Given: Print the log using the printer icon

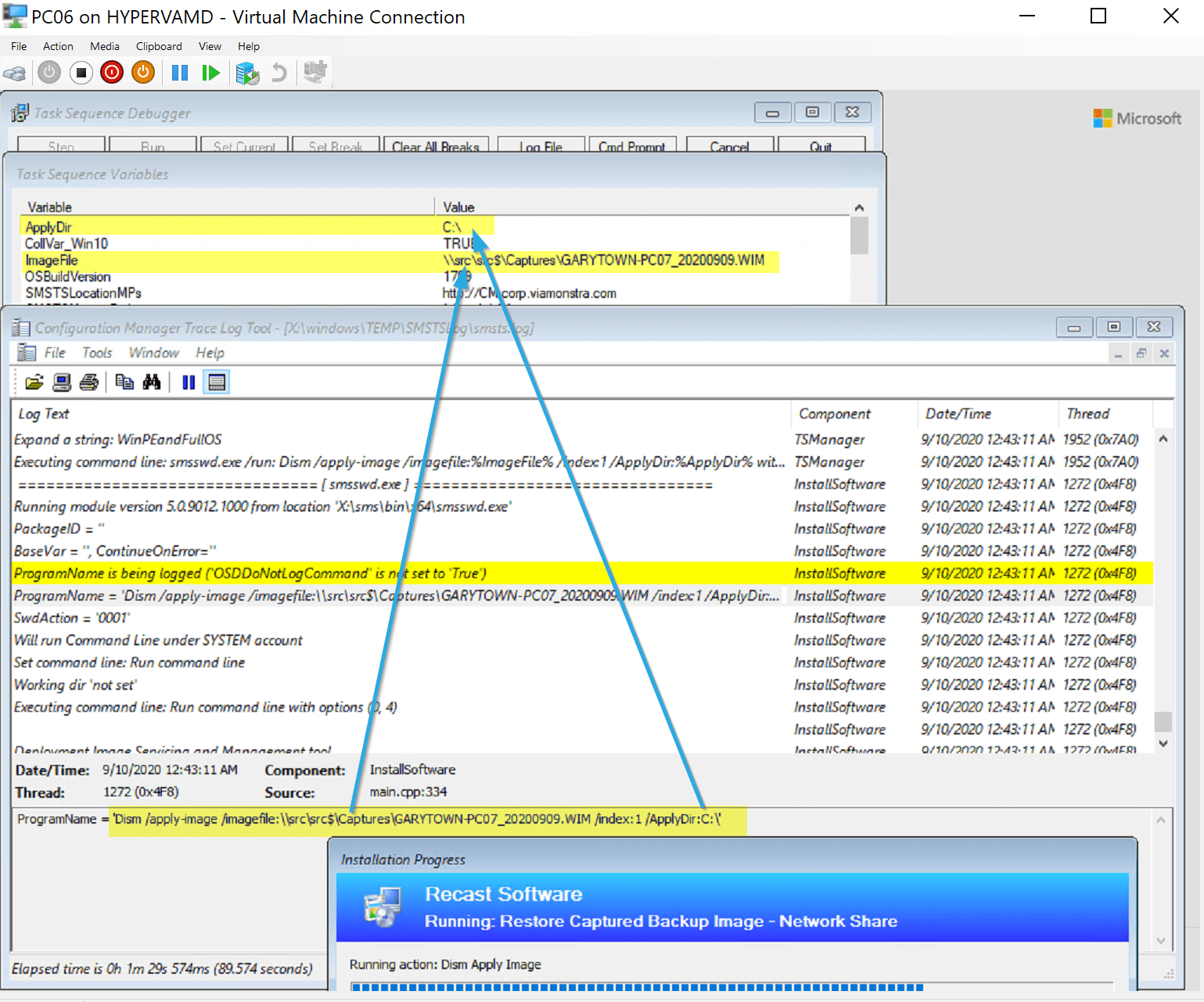Looking at the screenshot, I should pos(88,382).
